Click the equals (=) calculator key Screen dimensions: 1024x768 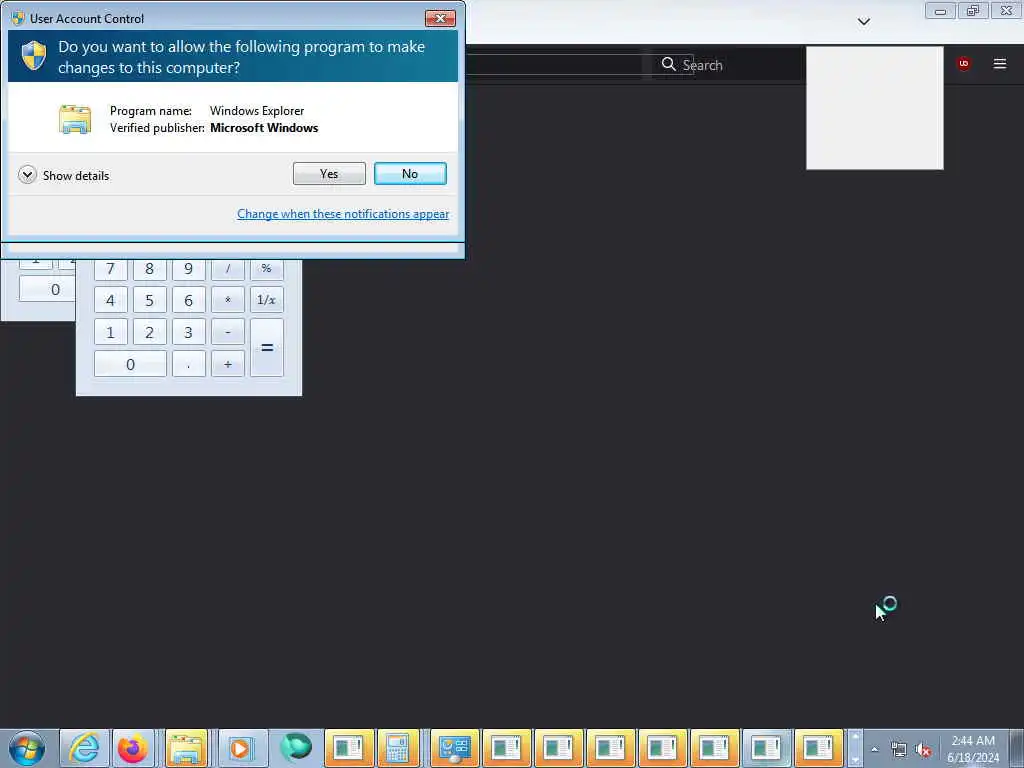point(266,347)
